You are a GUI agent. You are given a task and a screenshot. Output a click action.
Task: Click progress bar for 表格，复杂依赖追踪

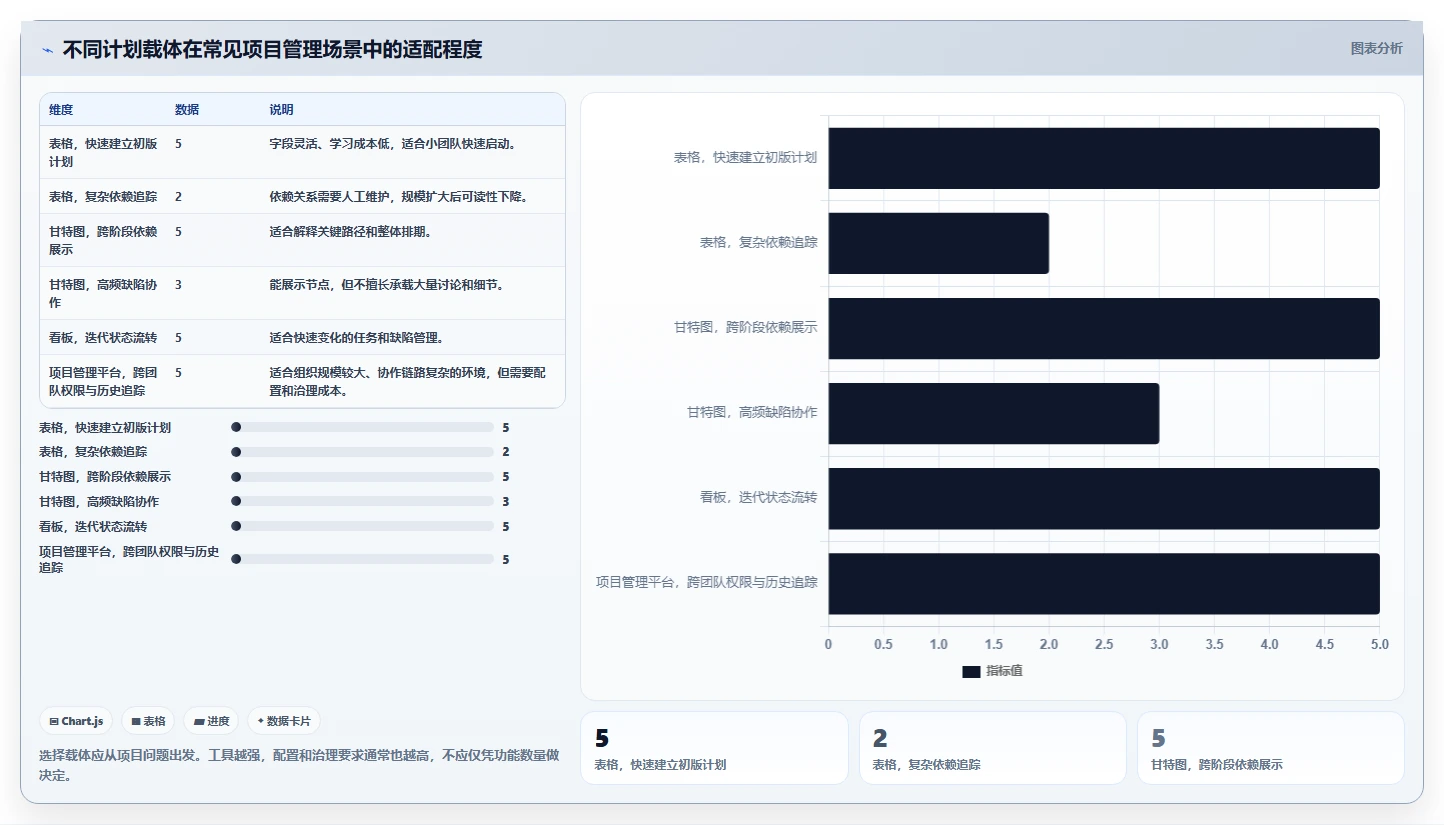362,452
